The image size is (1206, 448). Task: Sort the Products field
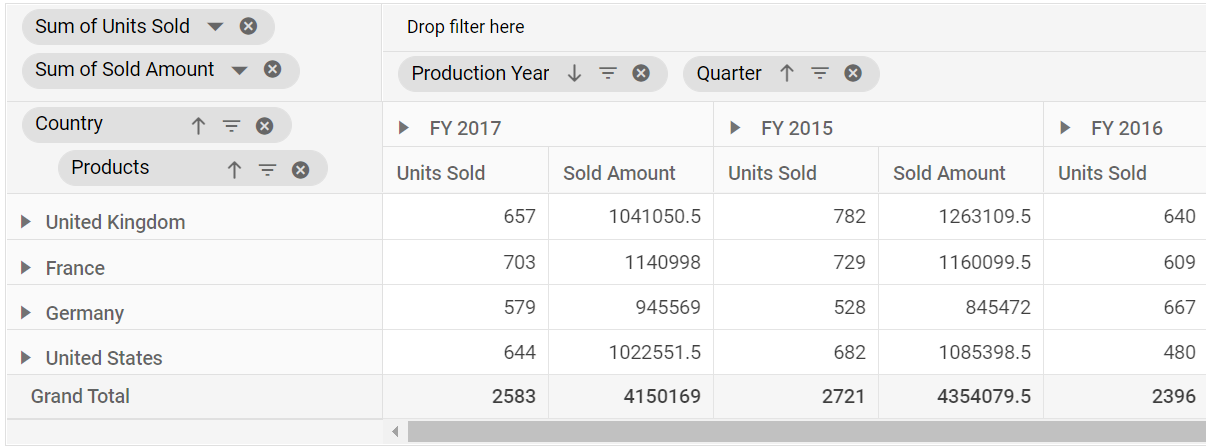coord(234,170)
